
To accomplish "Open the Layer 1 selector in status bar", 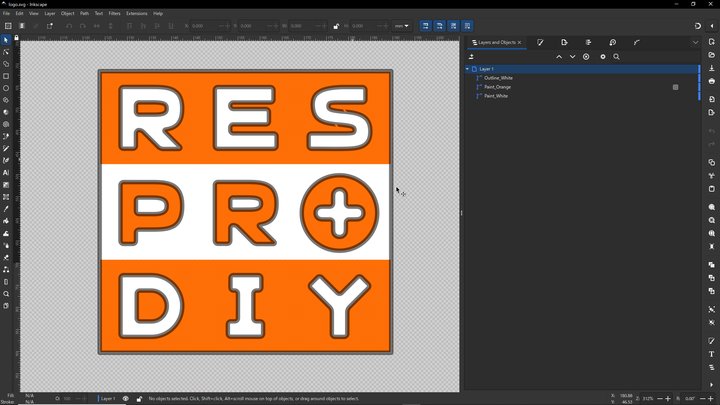I will (x=107, y=399).
